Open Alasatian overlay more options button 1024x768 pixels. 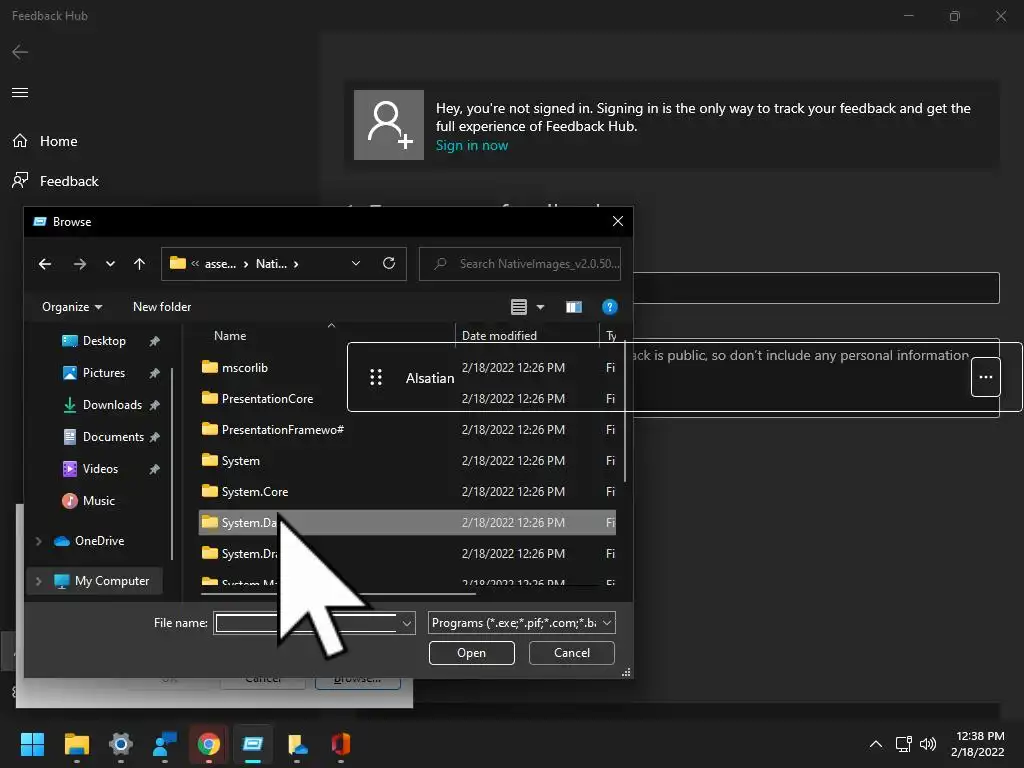(x=985, y=377)
